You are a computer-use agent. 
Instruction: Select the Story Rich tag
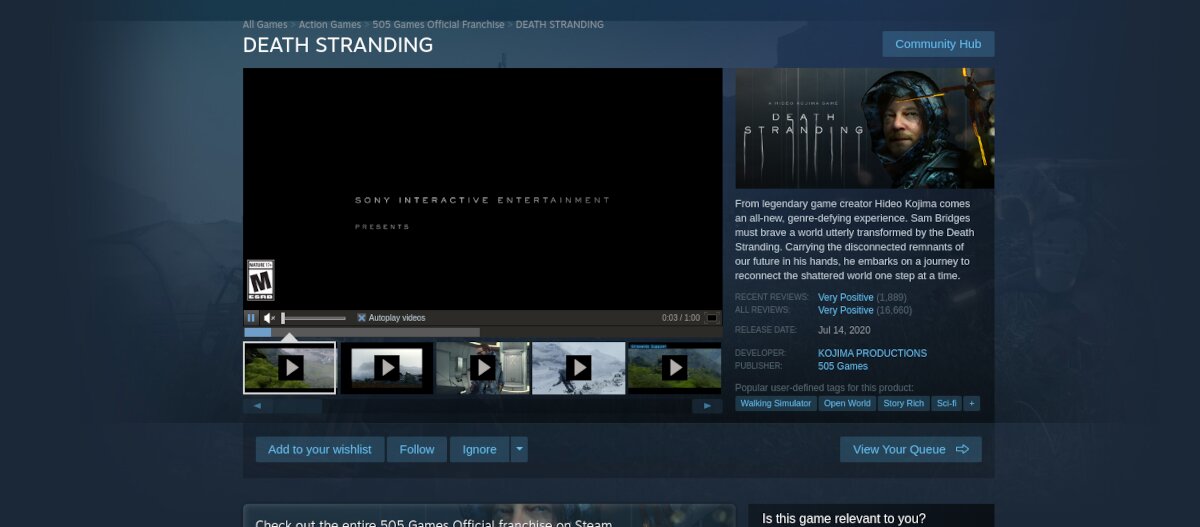tap(903, 403)
